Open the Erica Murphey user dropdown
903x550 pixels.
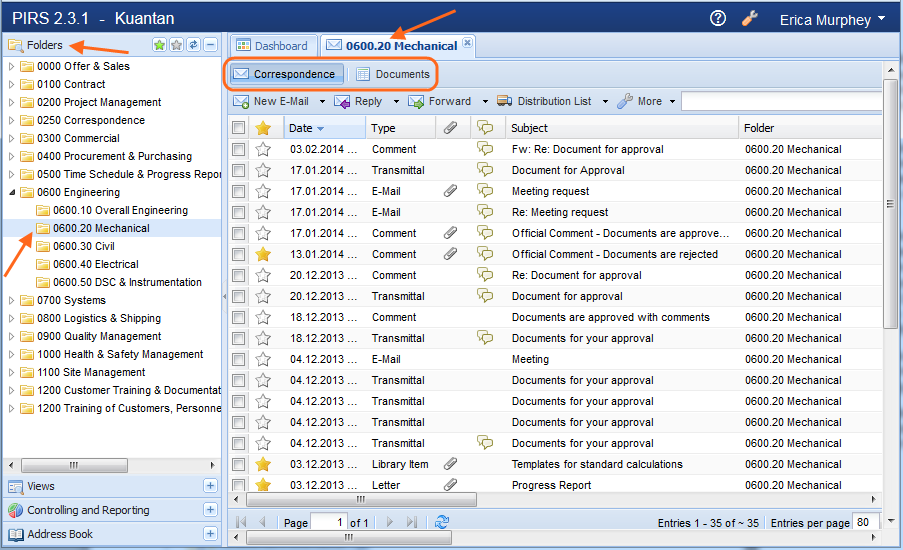tap(832, 19)
